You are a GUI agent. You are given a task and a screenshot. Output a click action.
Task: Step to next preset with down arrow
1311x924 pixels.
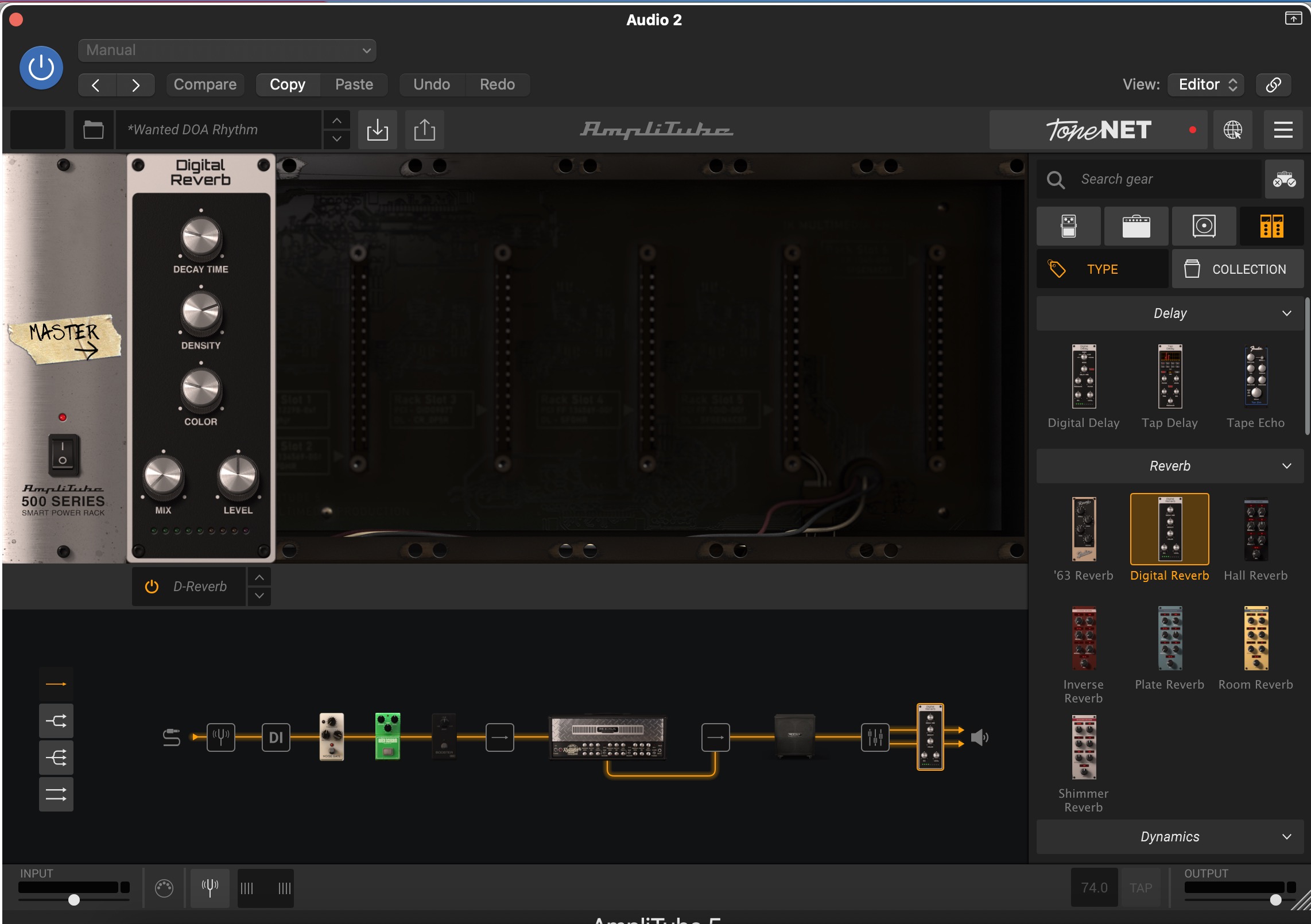pos(337,139)
